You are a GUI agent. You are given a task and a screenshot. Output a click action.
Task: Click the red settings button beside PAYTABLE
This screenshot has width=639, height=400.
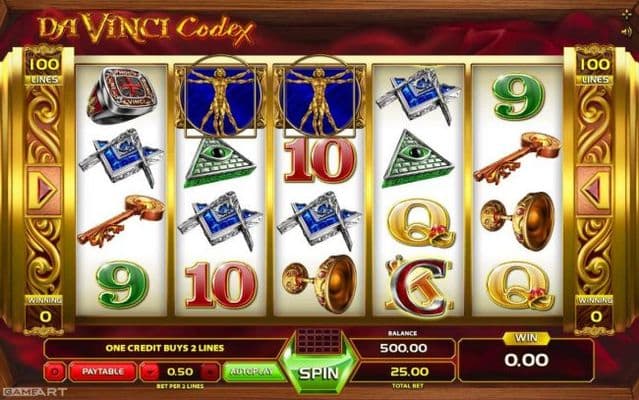55,372
